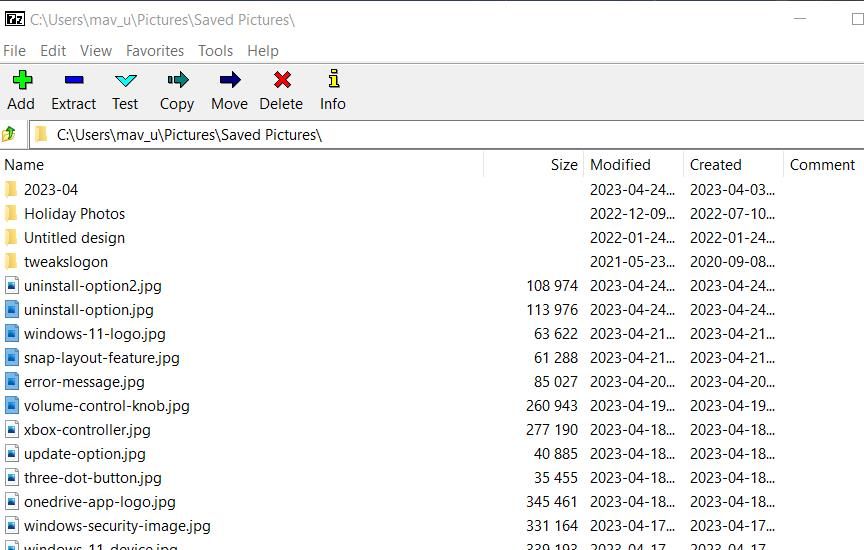864x550 pixels.
Task: Select the 2023-04 folder icon
Action: click(x=11, y=190)
